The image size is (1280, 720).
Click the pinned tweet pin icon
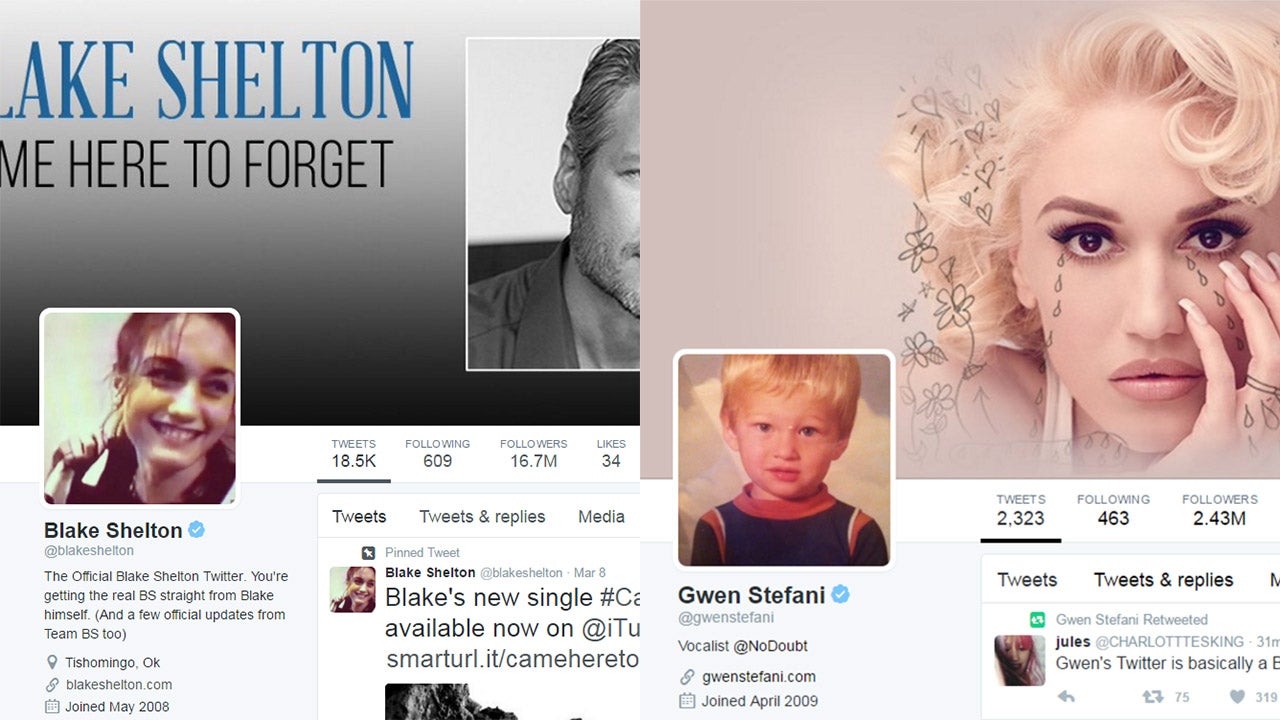(369, 552)
